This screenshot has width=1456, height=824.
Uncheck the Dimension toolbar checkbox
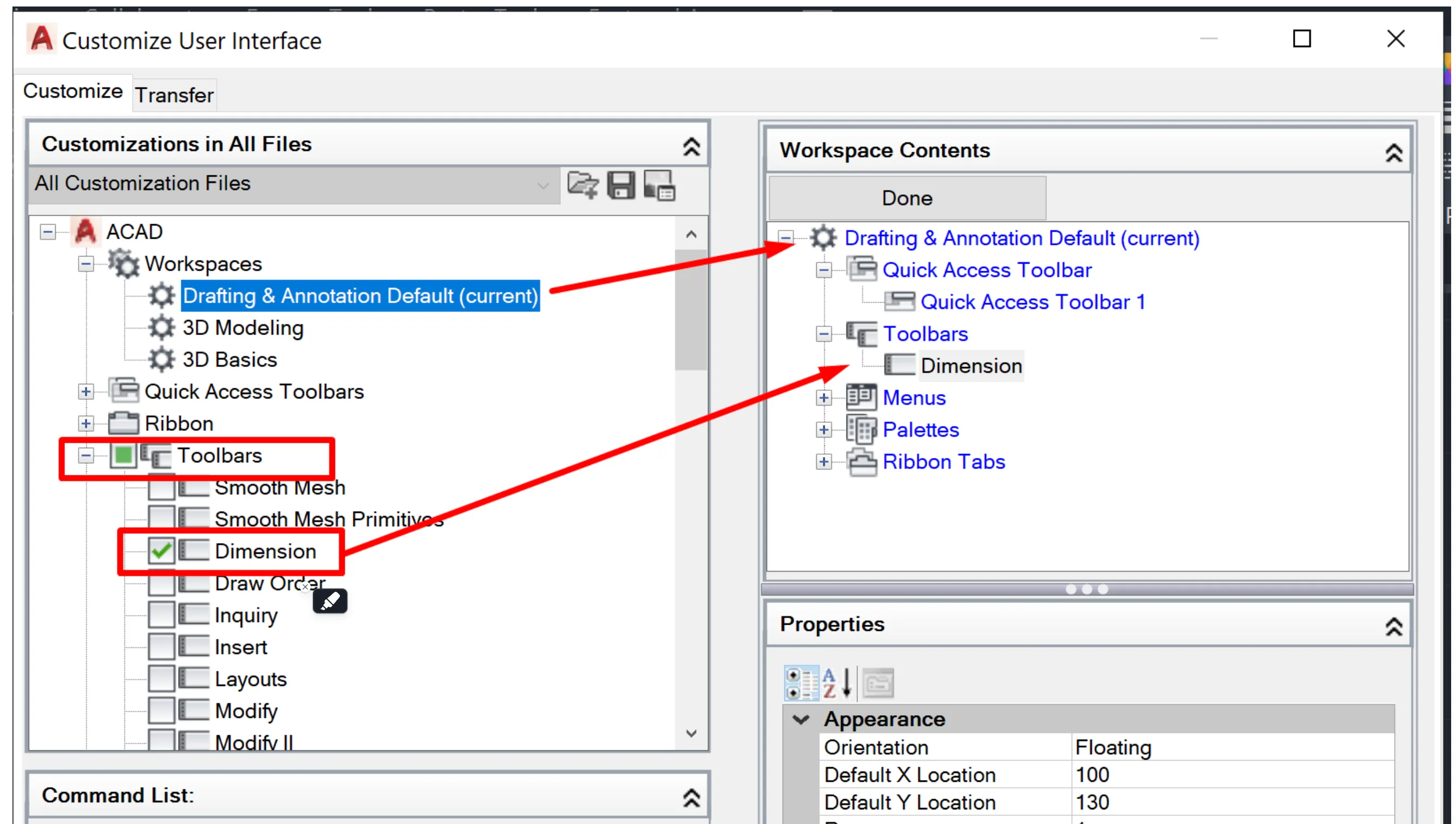click(162, 551)
